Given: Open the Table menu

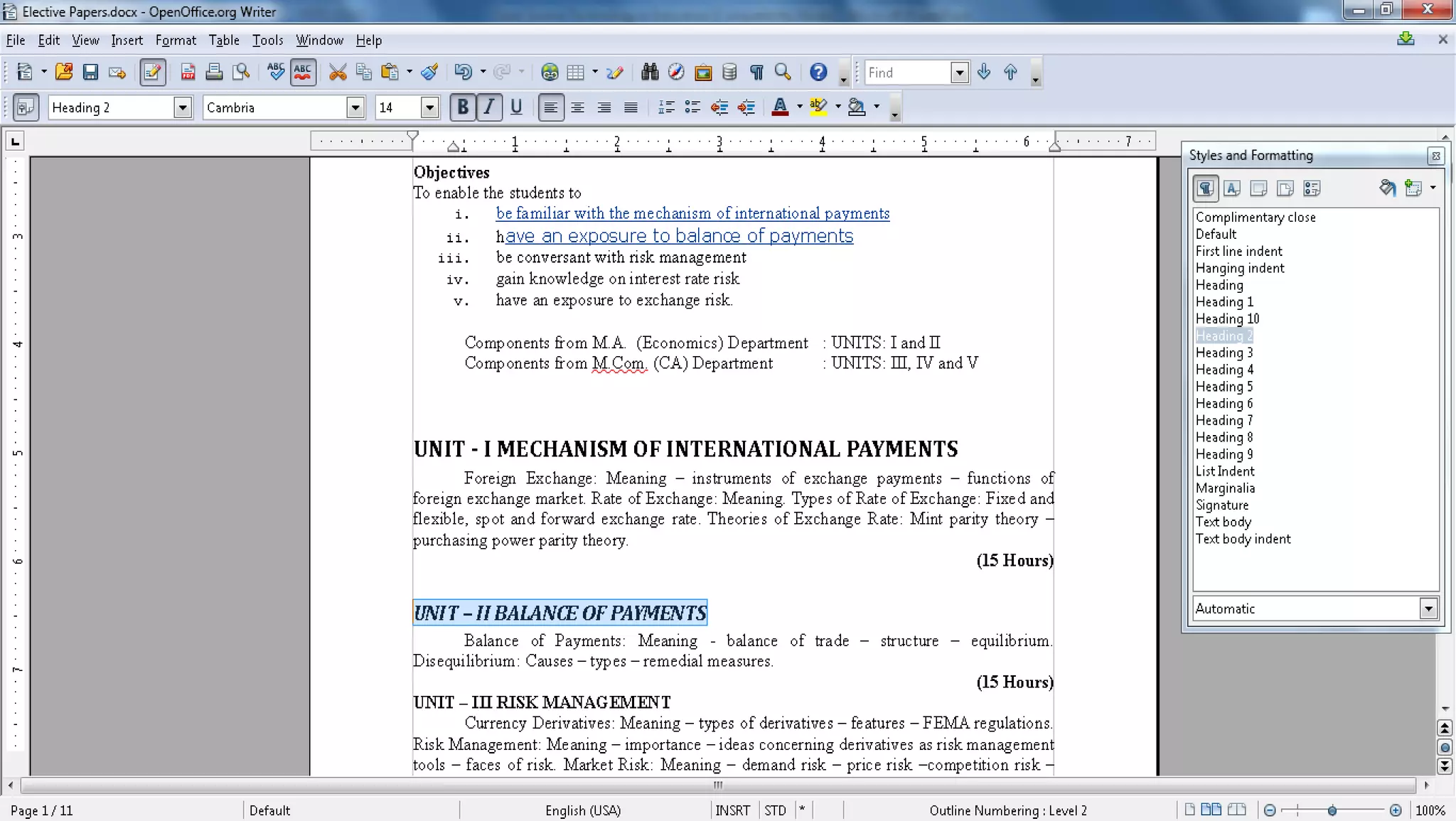Looking at the screenshot, I should click(223, 41).
